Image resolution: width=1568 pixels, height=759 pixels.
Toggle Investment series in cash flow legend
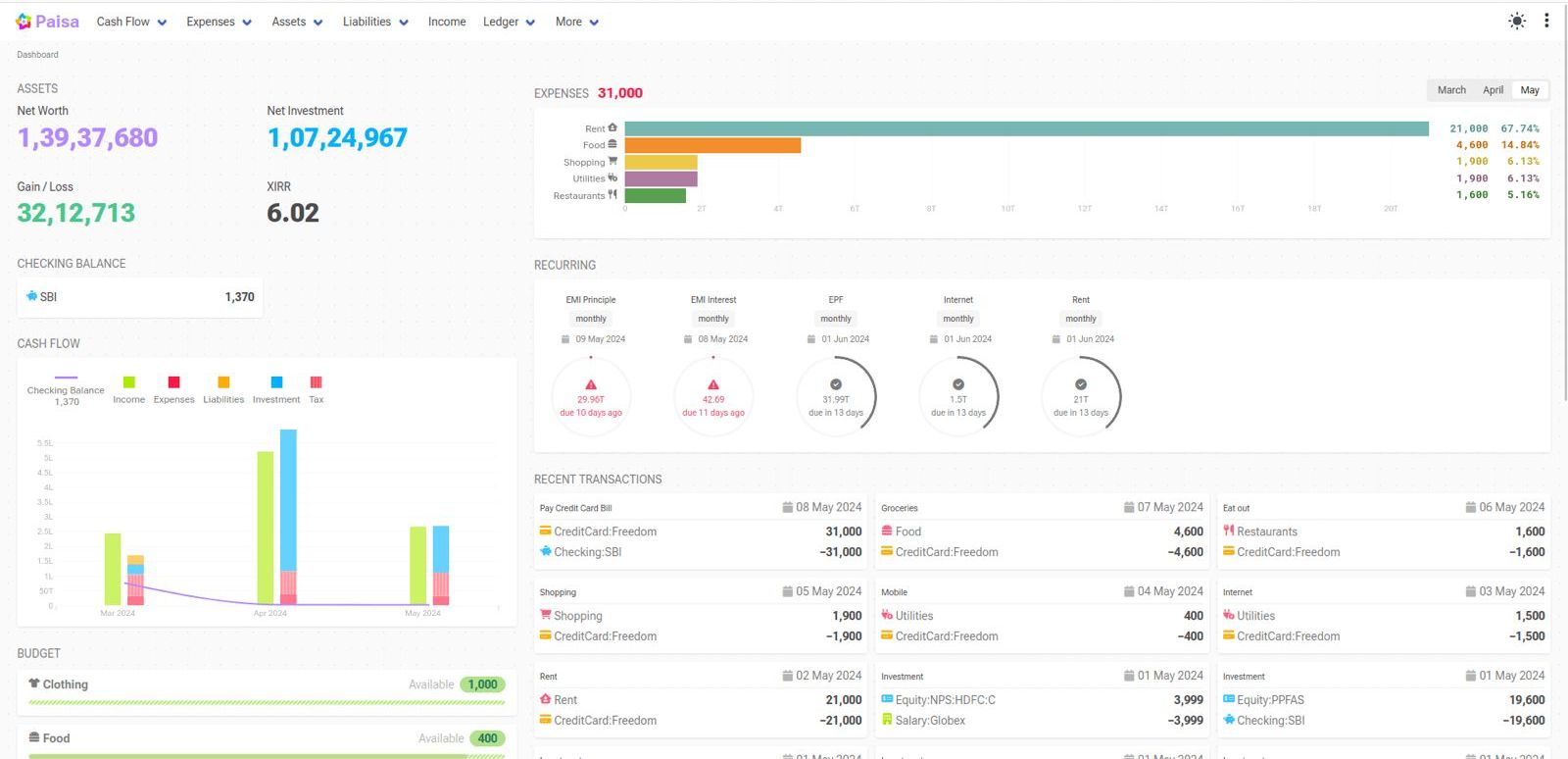point(276,389)
